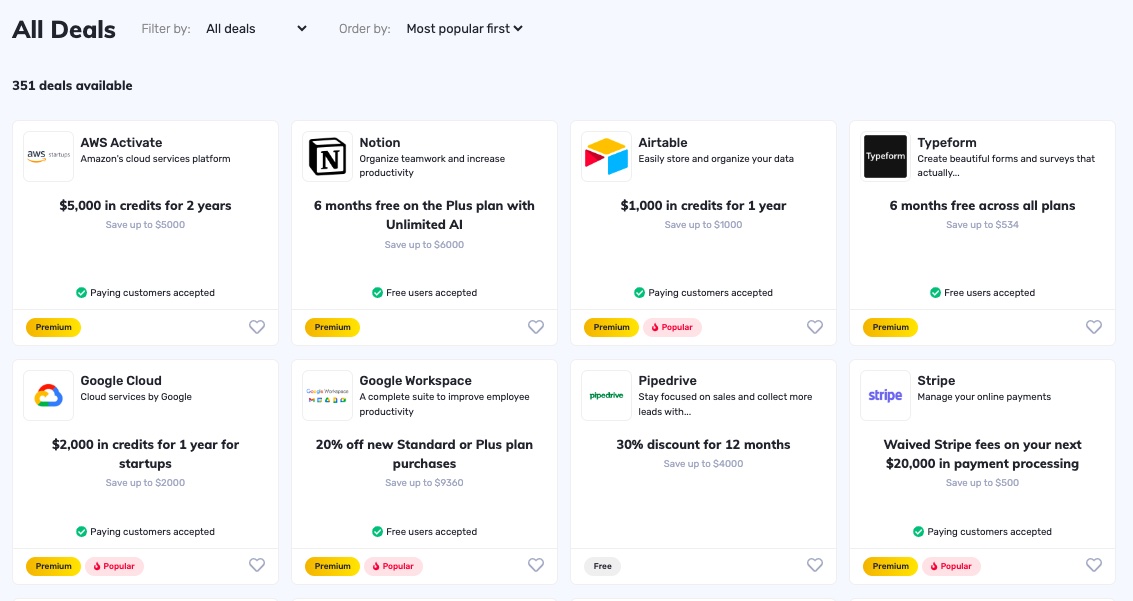The width and height of the screenshot is (1133, 601).
Task: Select the Popular tag on Airtable card
Action: coord(672,327)
